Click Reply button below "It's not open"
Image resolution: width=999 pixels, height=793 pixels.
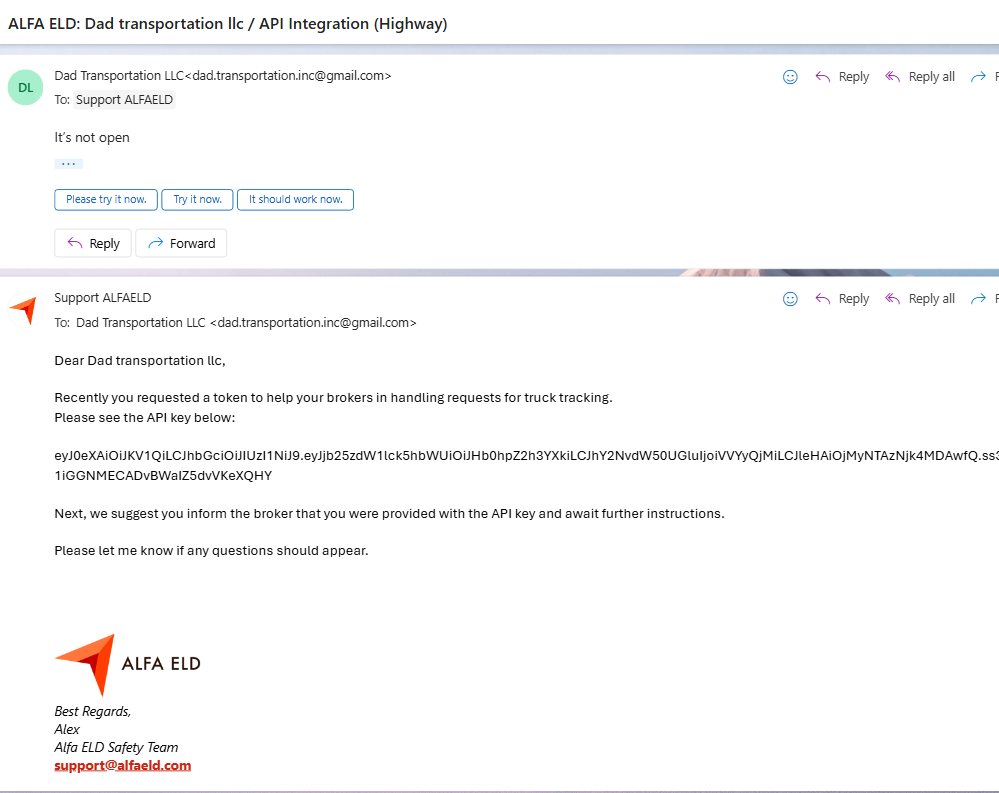click(93, 243)
